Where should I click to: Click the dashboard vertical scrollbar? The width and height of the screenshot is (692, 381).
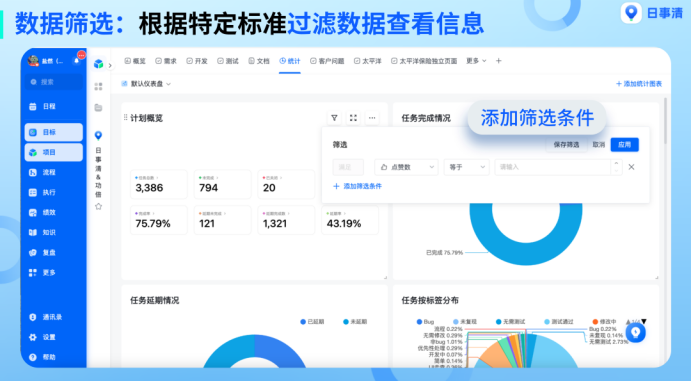[x=665, y=121]
